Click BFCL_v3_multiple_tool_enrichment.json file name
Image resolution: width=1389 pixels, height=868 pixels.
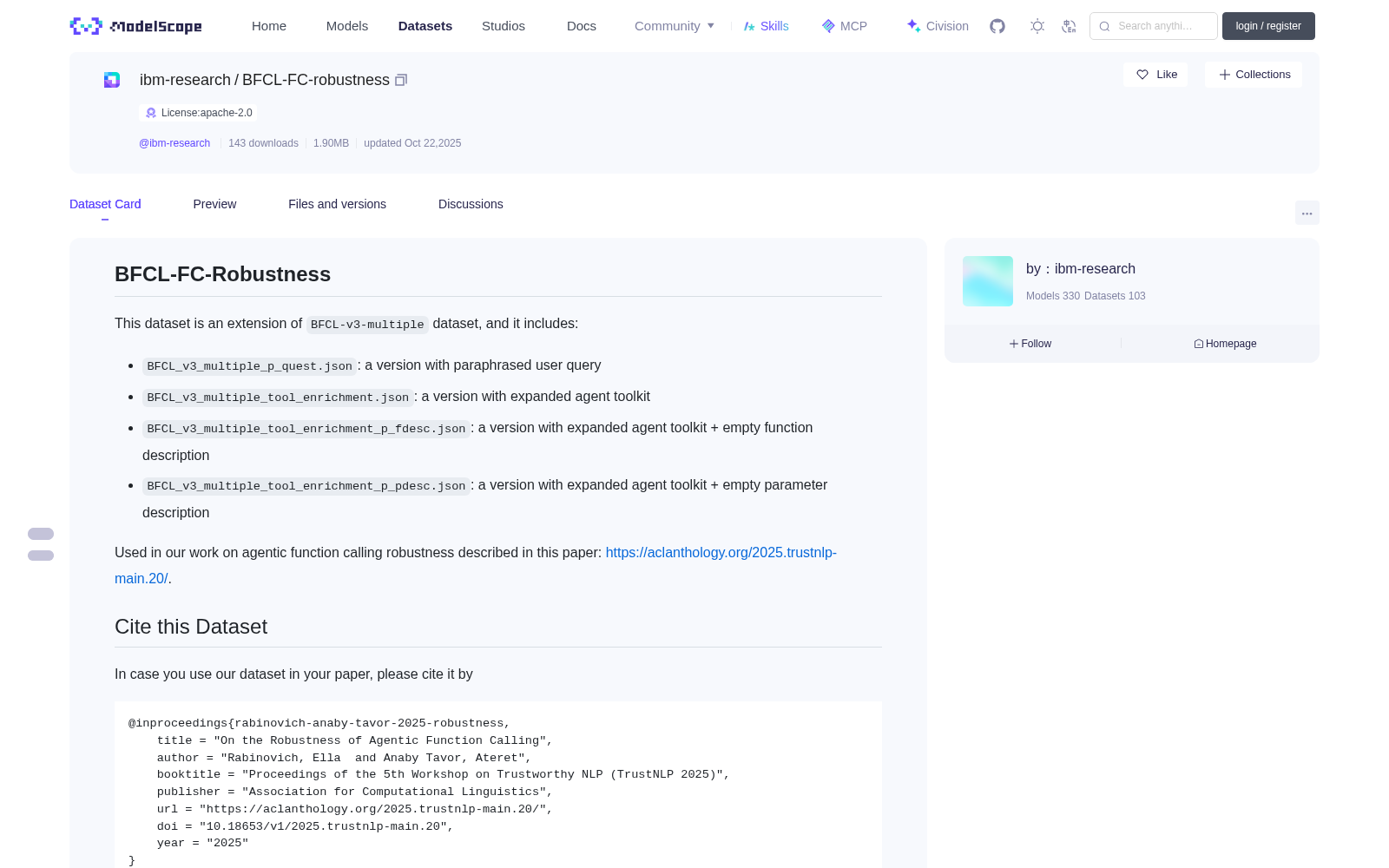(x=278, y=398)
